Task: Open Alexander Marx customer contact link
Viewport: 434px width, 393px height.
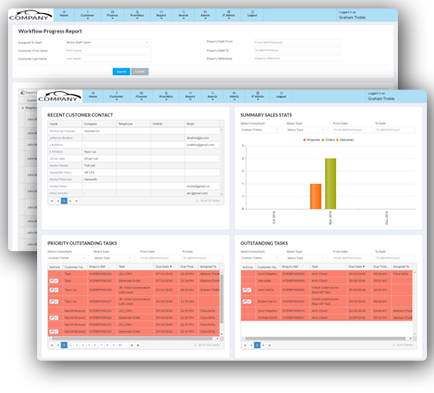Action: (x=60, y=172)
